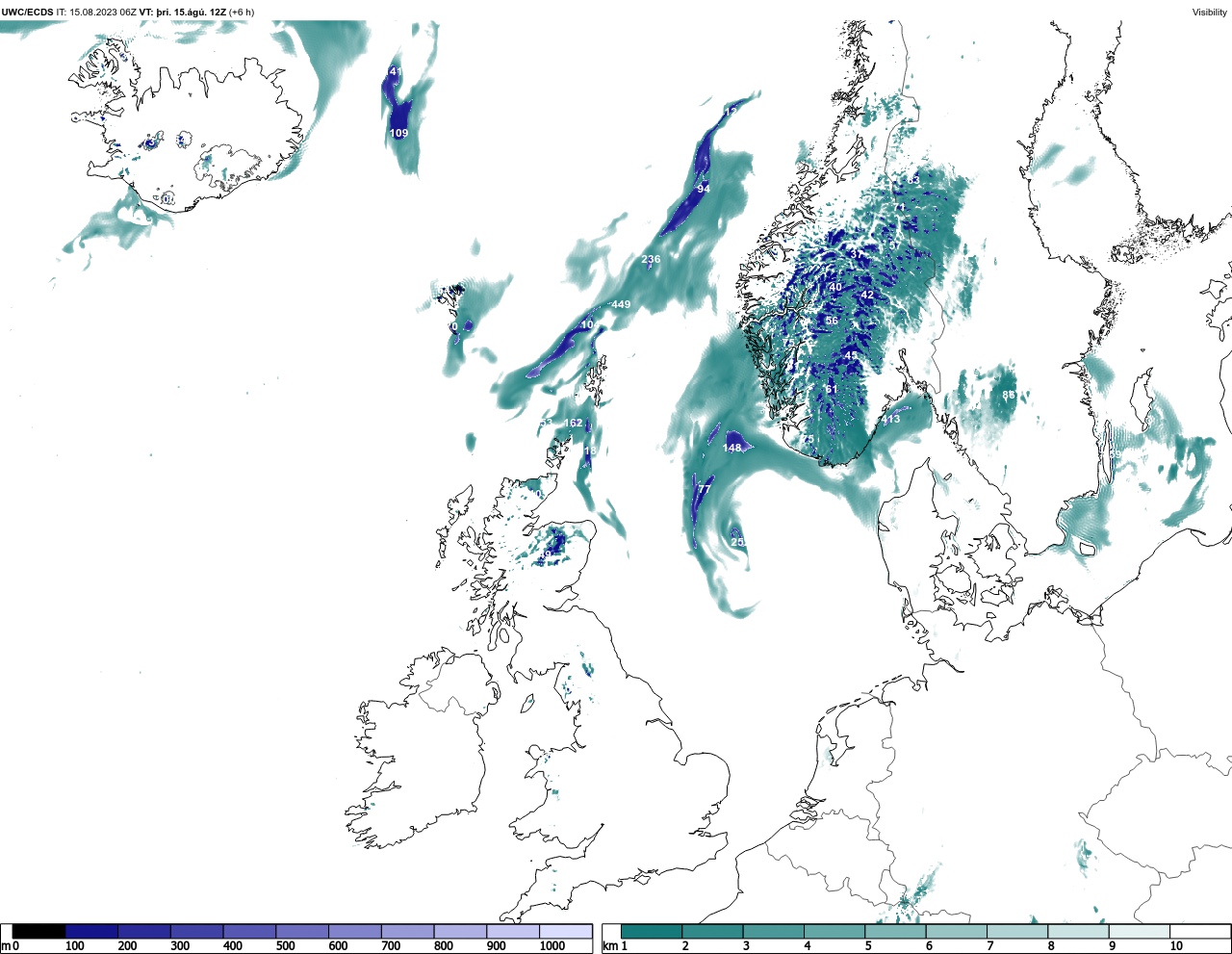Click the 300–400 m legend swatch
This screenshot has width=1232, height=954.
pos(196,931)
